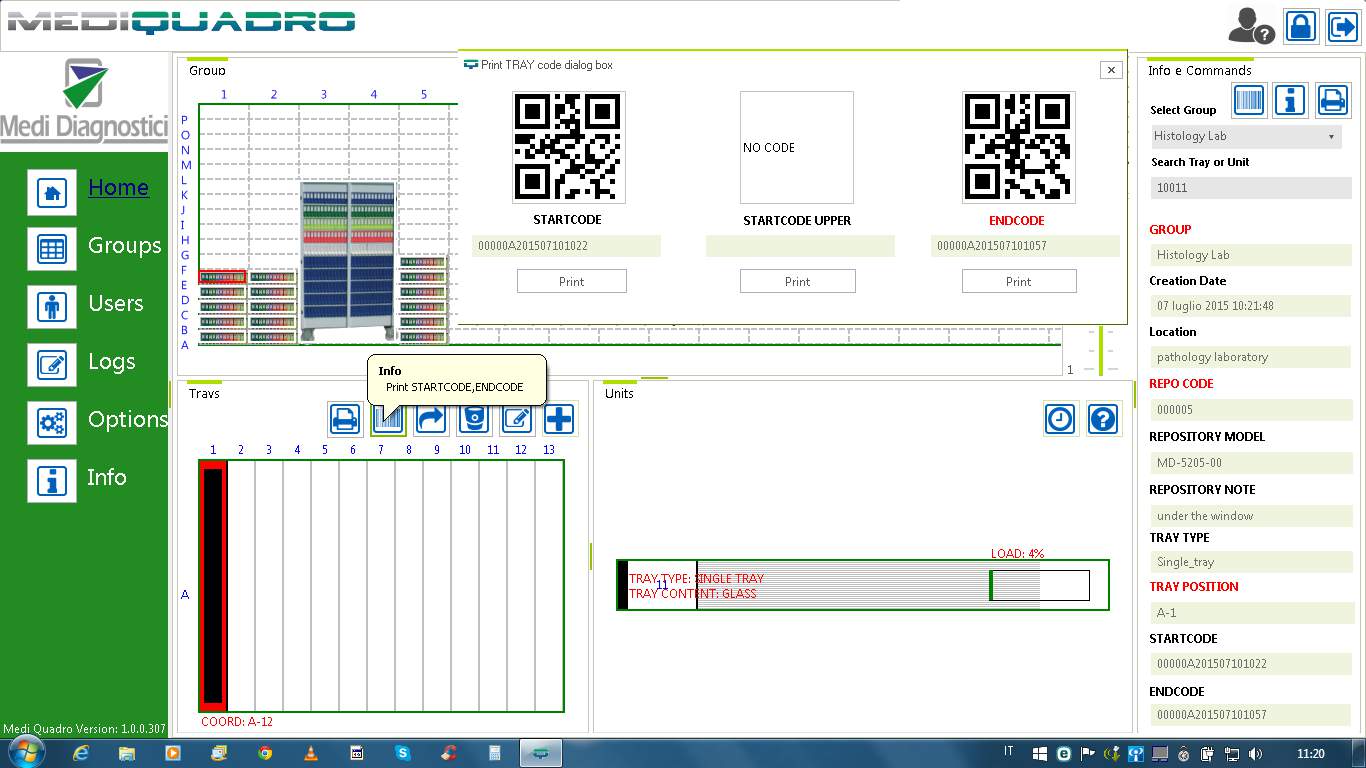Click STARTCODE value in Info panel
The height and width of the screenshot is (768, 1366).
1250,664
